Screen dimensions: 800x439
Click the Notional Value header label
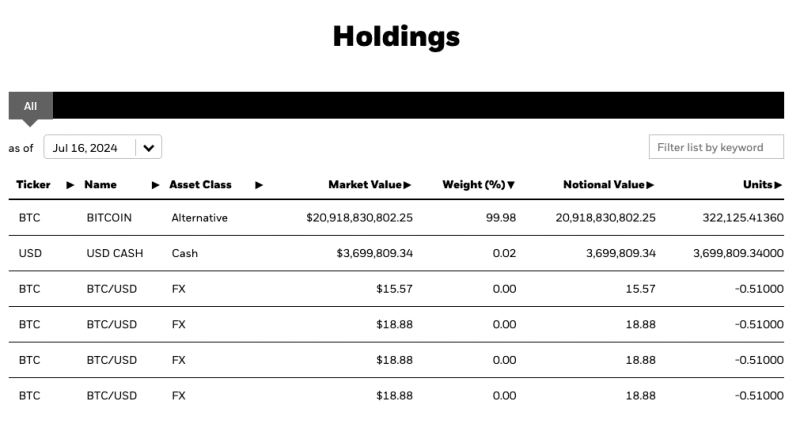tap(603, 185)
